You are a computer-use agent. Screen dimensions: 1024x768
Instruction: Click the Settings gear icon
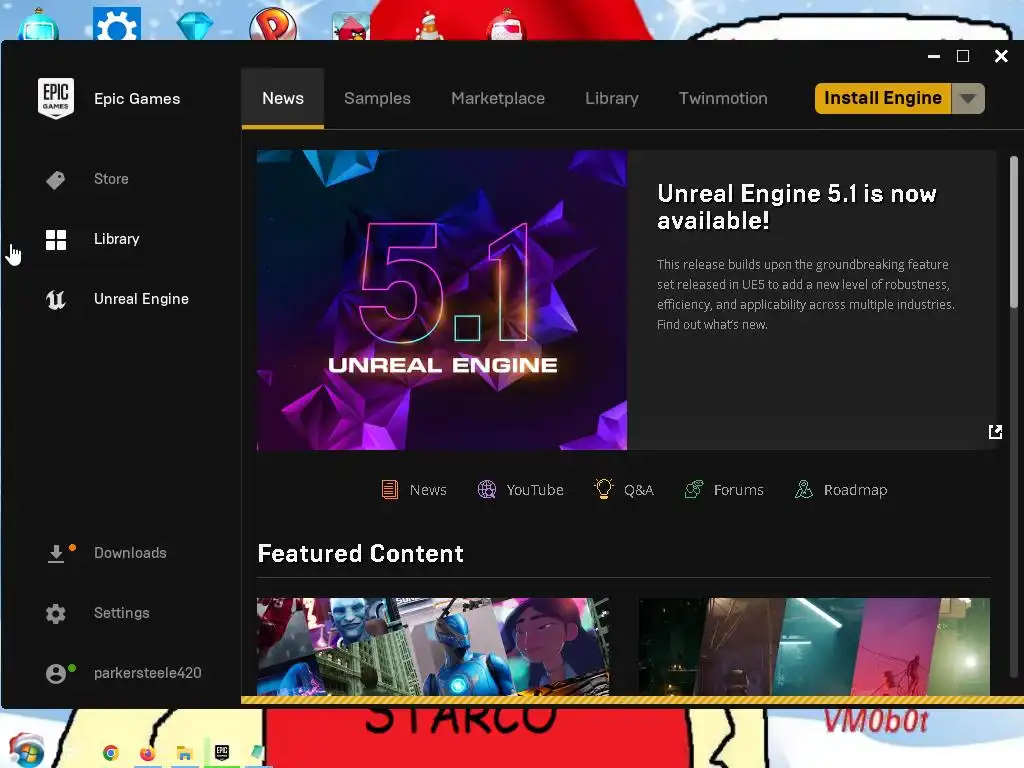56,613
